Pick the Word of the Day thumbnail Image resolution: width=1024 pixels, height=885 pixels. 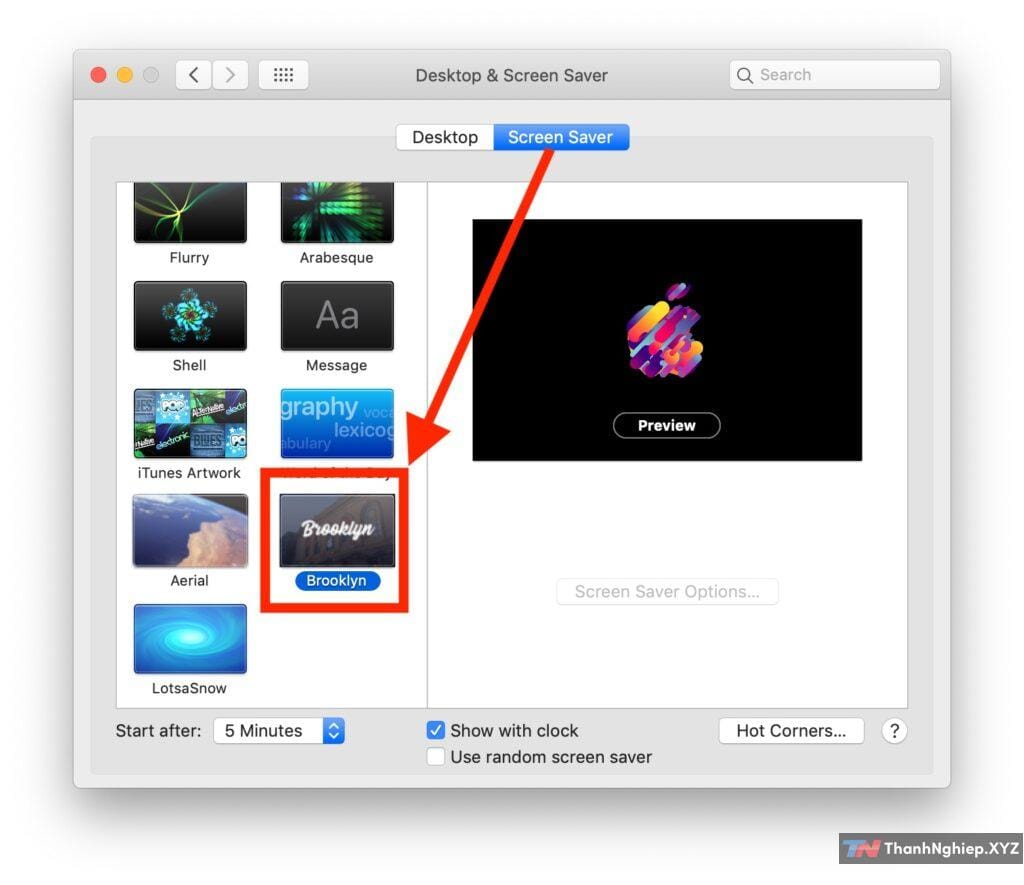point(337,423)
